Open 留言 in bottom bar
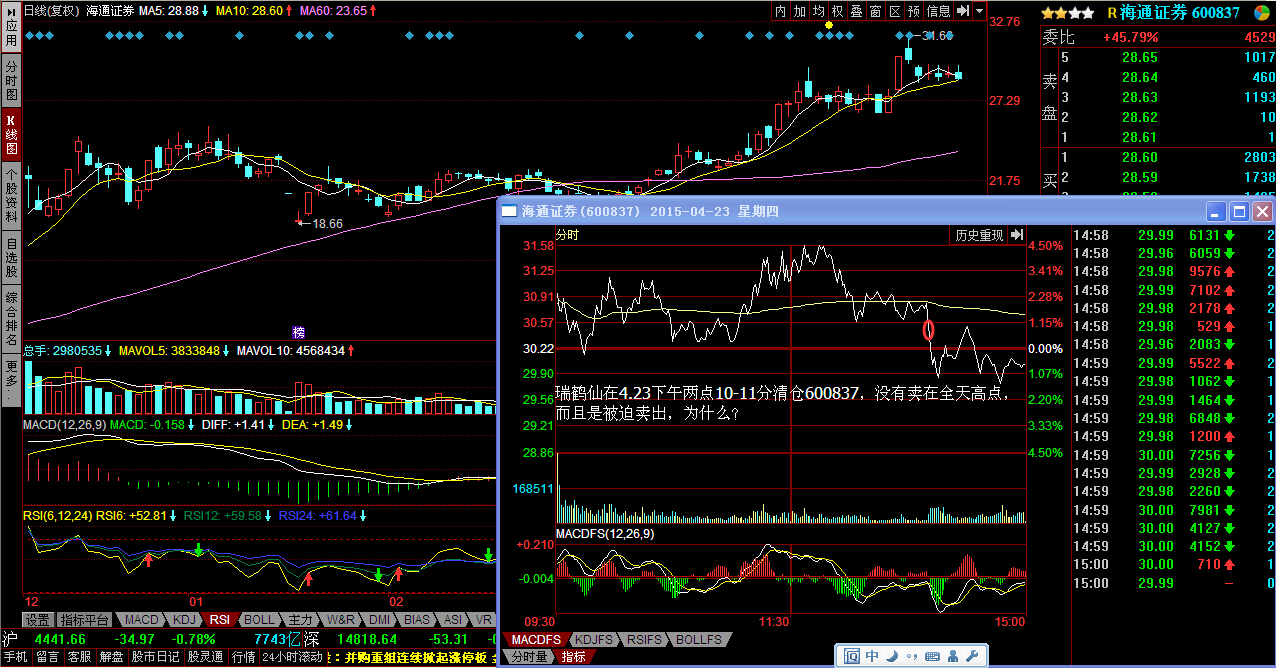This screenshot has height=668, width=1276. (x=47, y=658)
